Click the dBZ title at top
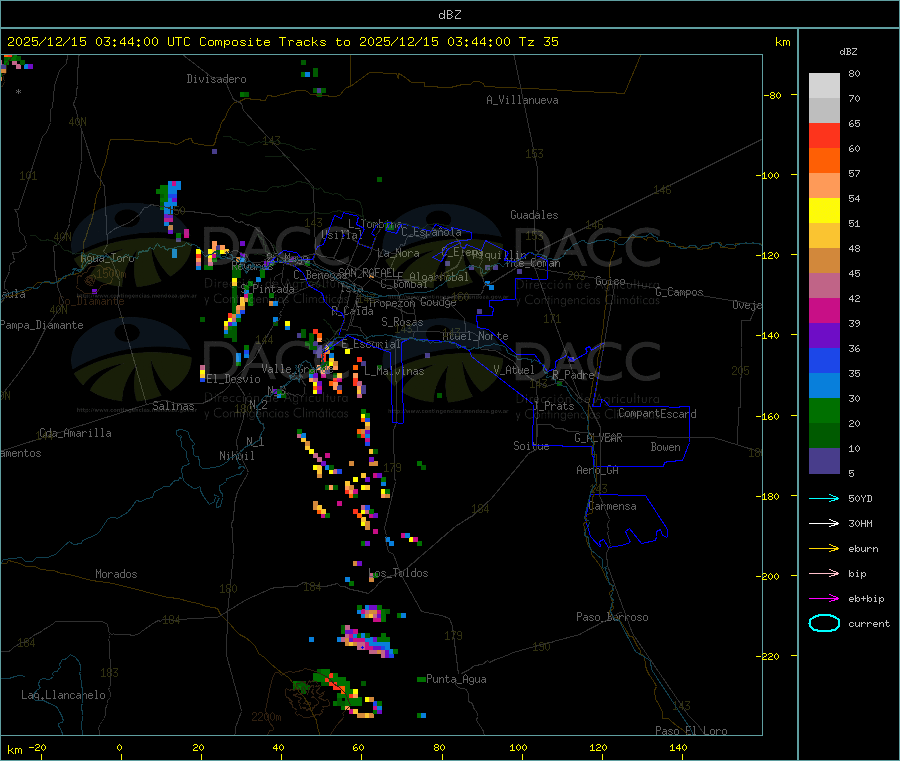The height and width of the screenshot is (761, 900). pos(449,15)
